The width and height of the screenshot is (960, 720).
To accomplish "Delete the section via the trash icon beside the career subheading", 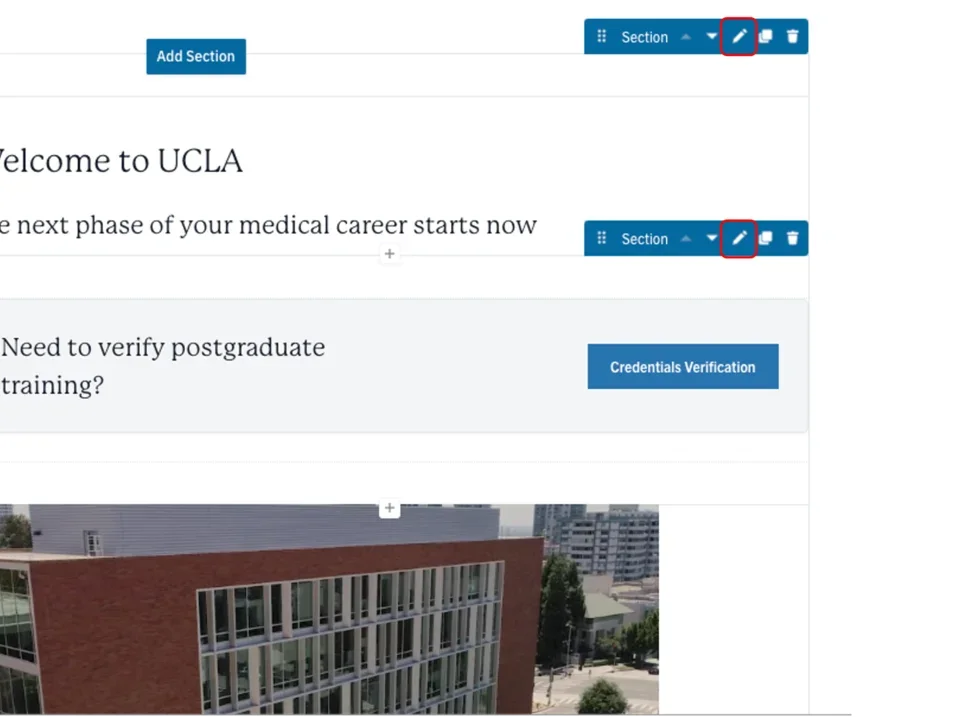I will tap(793, 239).
